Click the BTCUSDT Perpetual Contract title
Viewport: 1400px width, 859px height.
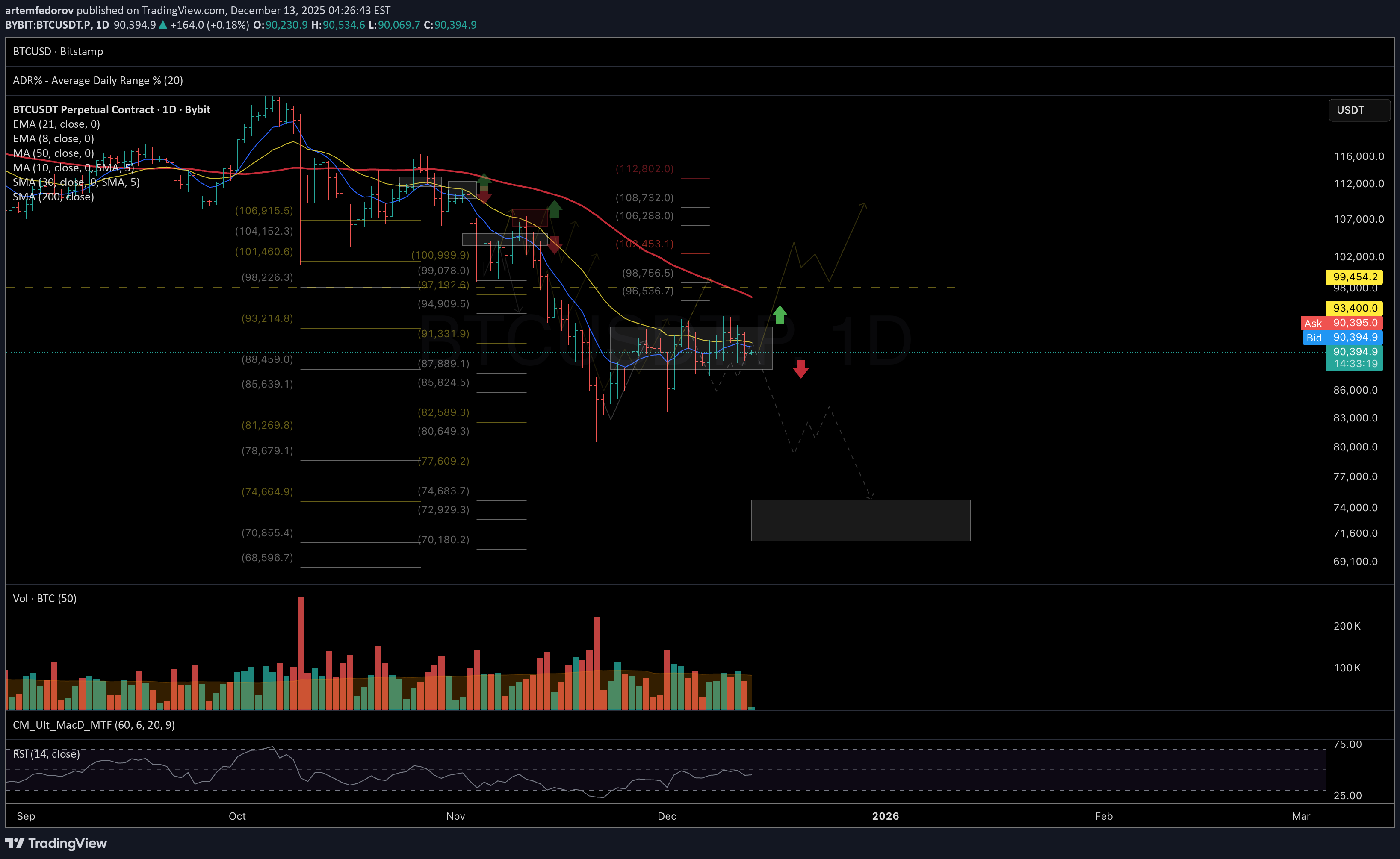pyautogui.click(x=112, y=110)
